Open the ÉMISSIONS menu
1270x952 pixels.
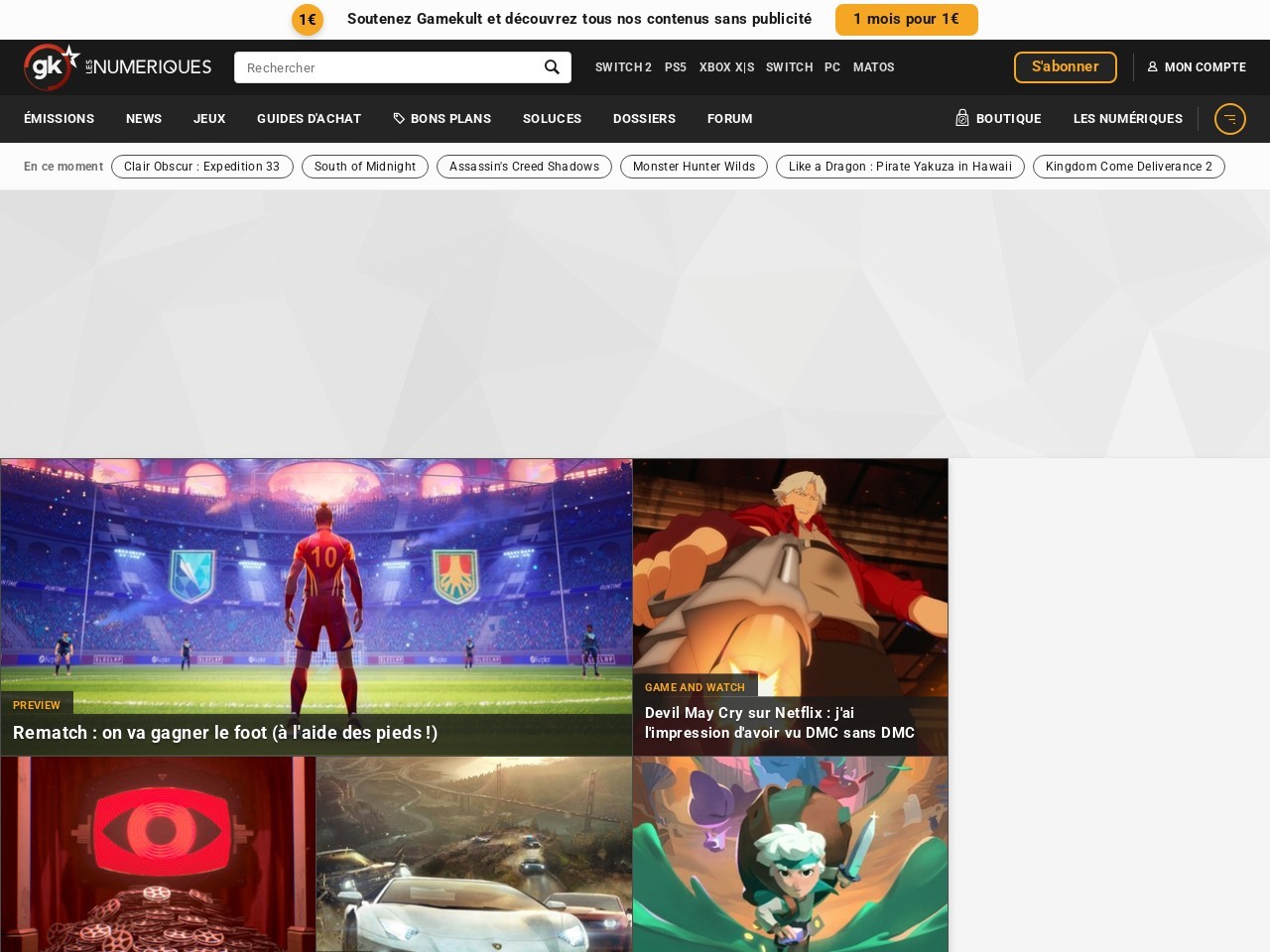(60, 119)
